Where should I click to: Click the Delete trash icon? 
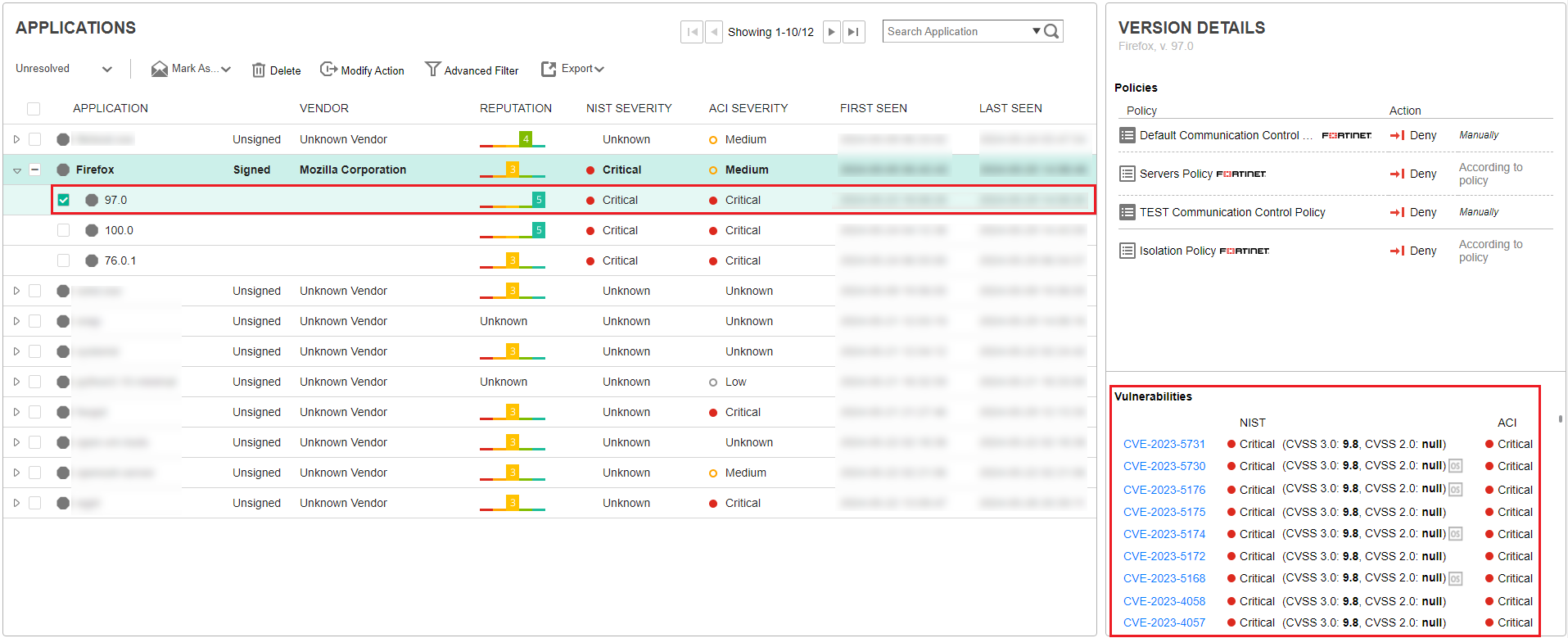[259, 70]
